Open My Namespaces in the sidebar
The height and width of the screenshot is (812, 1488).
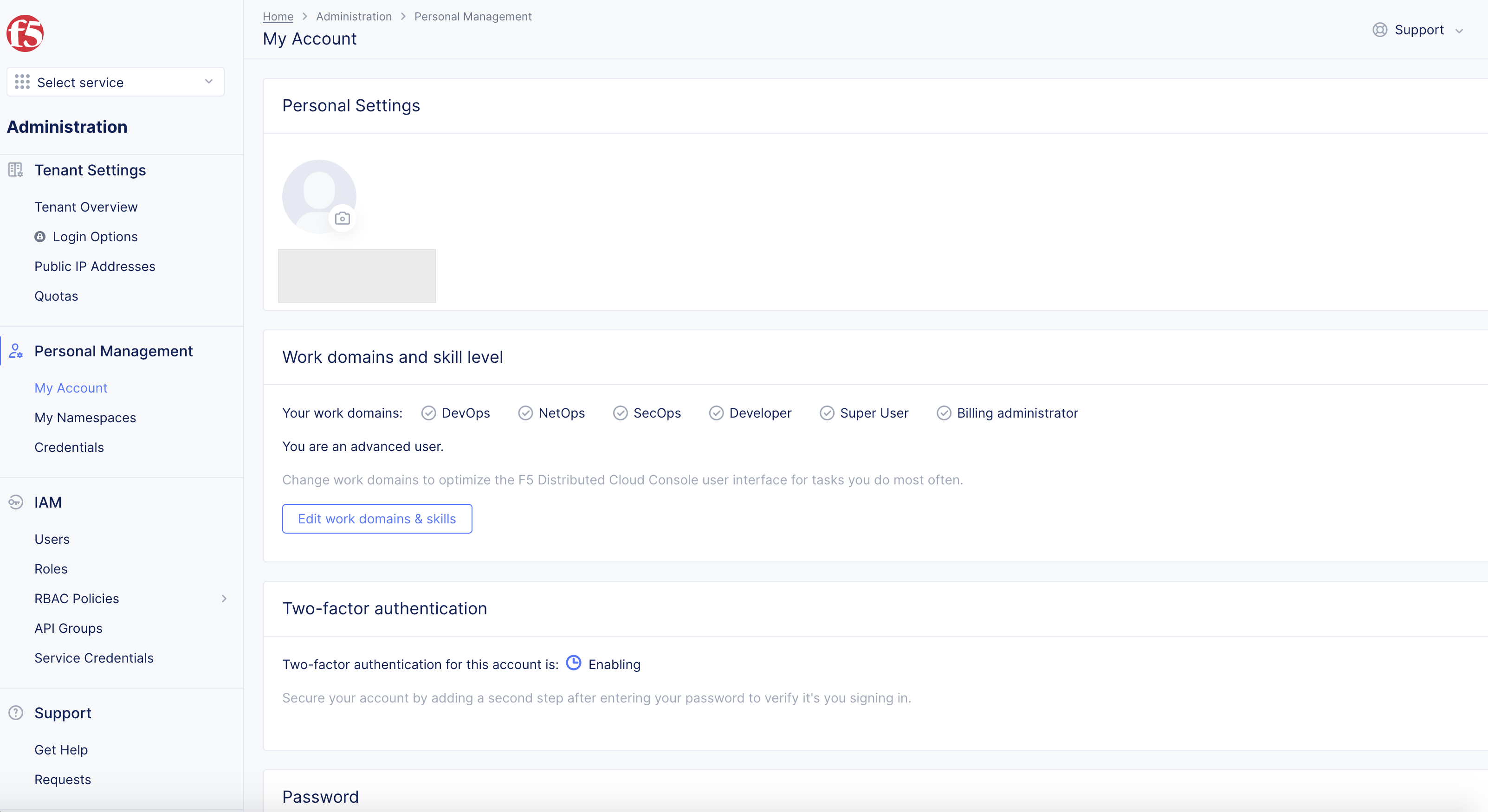click(85, 417)
